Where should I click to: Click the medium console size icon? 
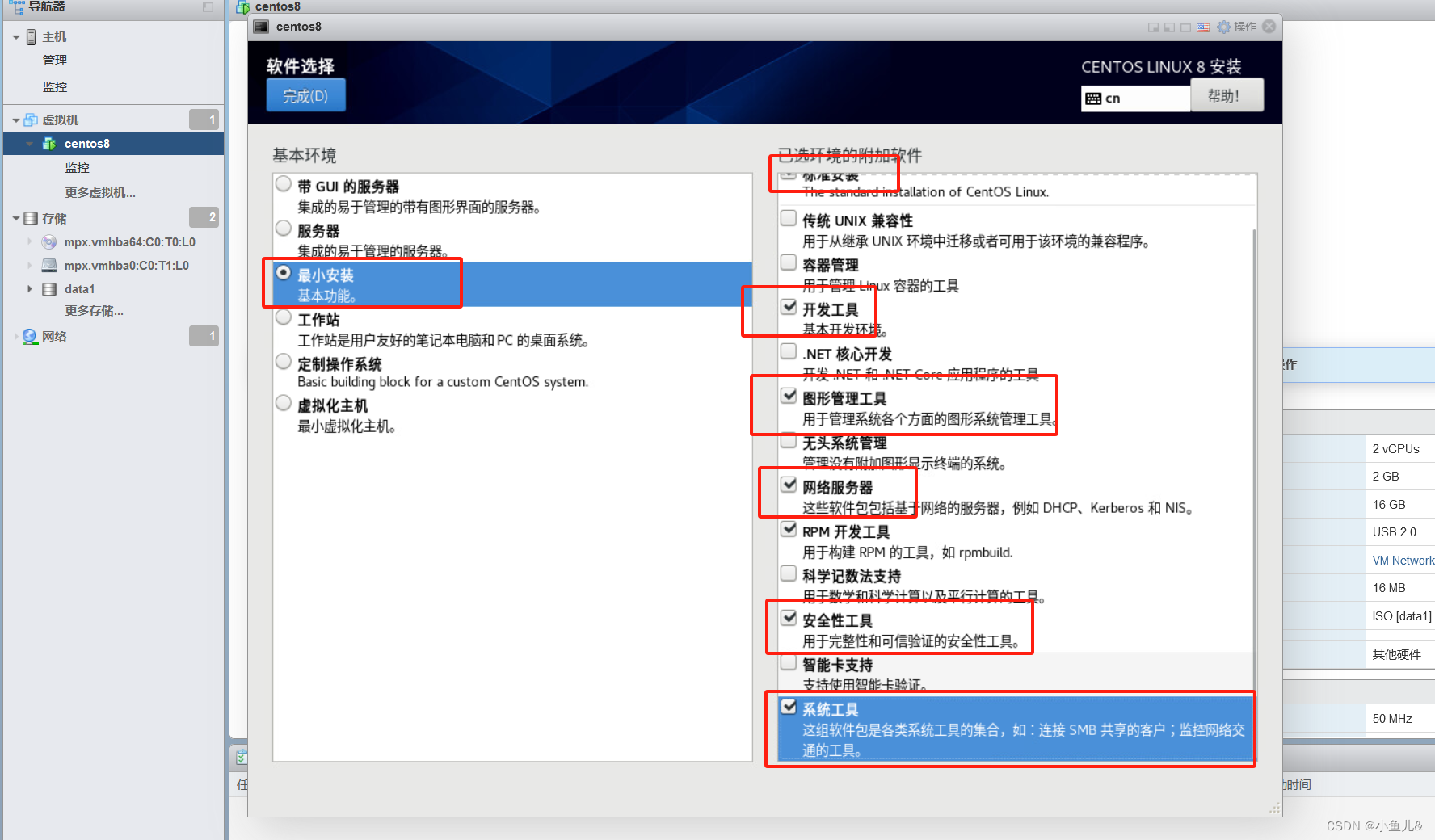[1169, 27]
